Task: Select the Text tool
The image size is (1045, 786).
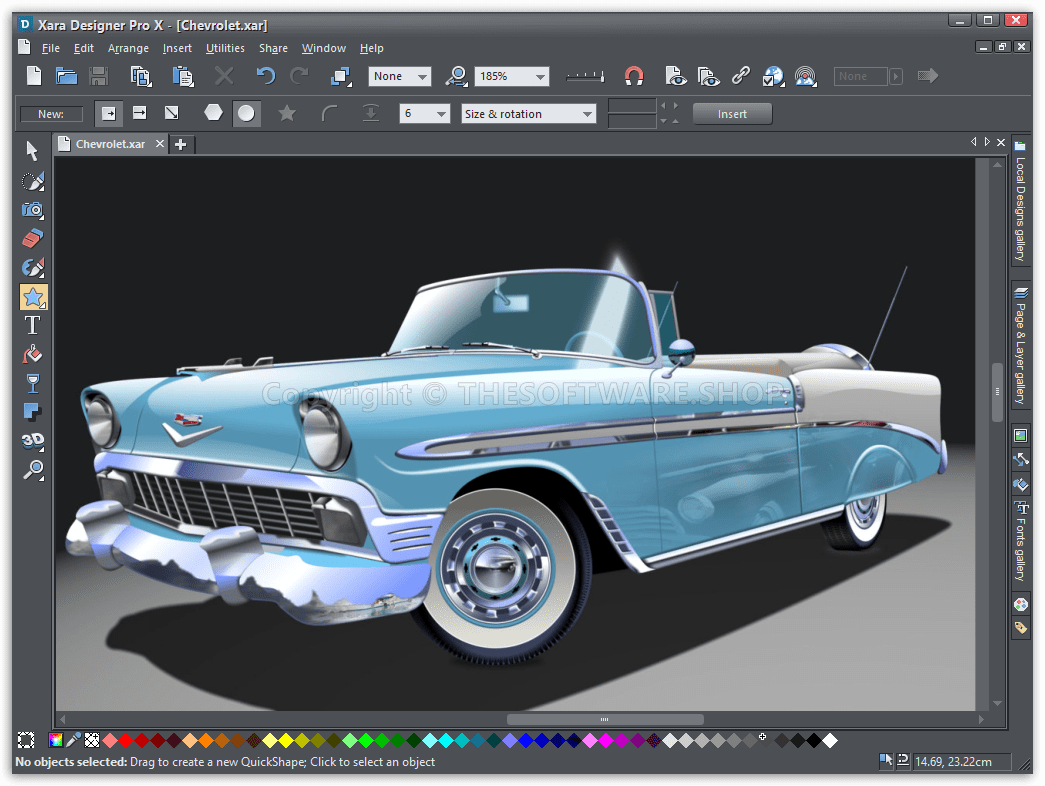Action: (x=32, y=326)
